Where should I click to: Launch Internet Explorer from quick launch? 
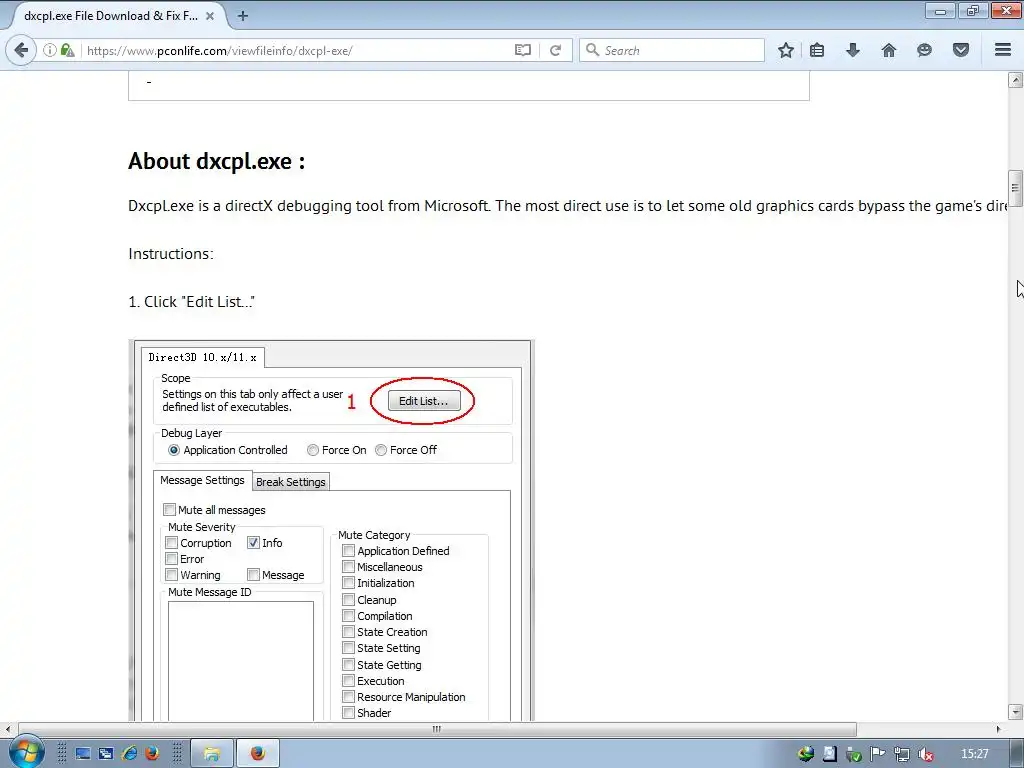click(129, 754)
